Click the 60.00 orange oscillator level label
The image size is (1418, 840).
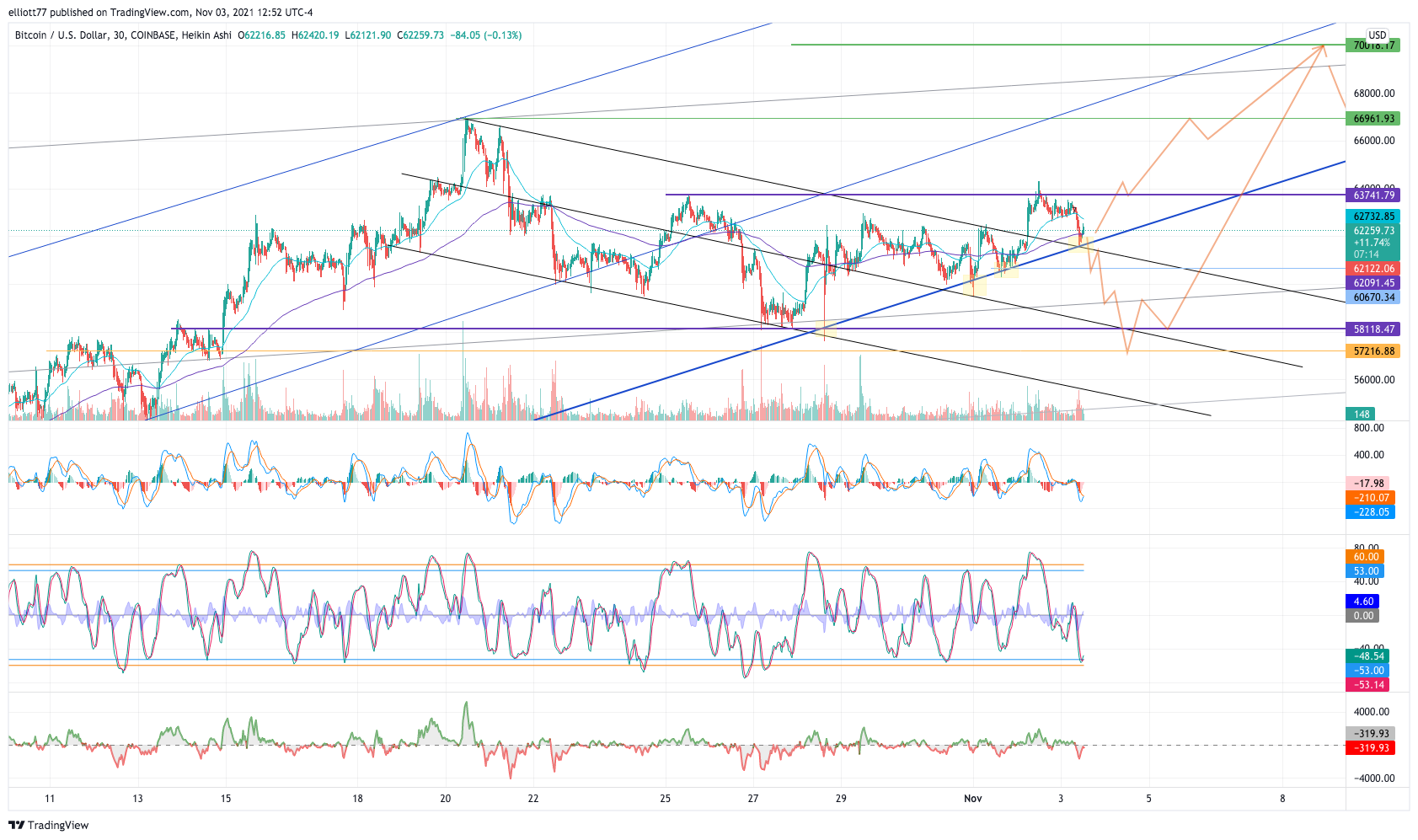[1365, 557]
